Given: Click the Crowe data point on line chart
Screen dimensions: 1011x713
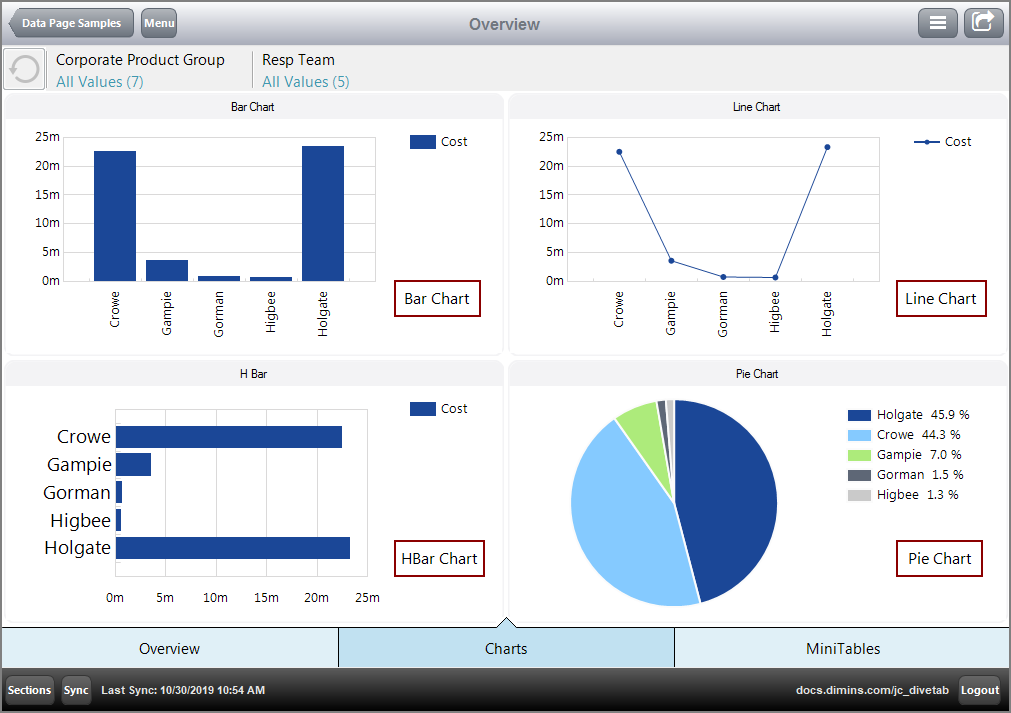Looking at the screenshot, I should (x=619, y=152).
